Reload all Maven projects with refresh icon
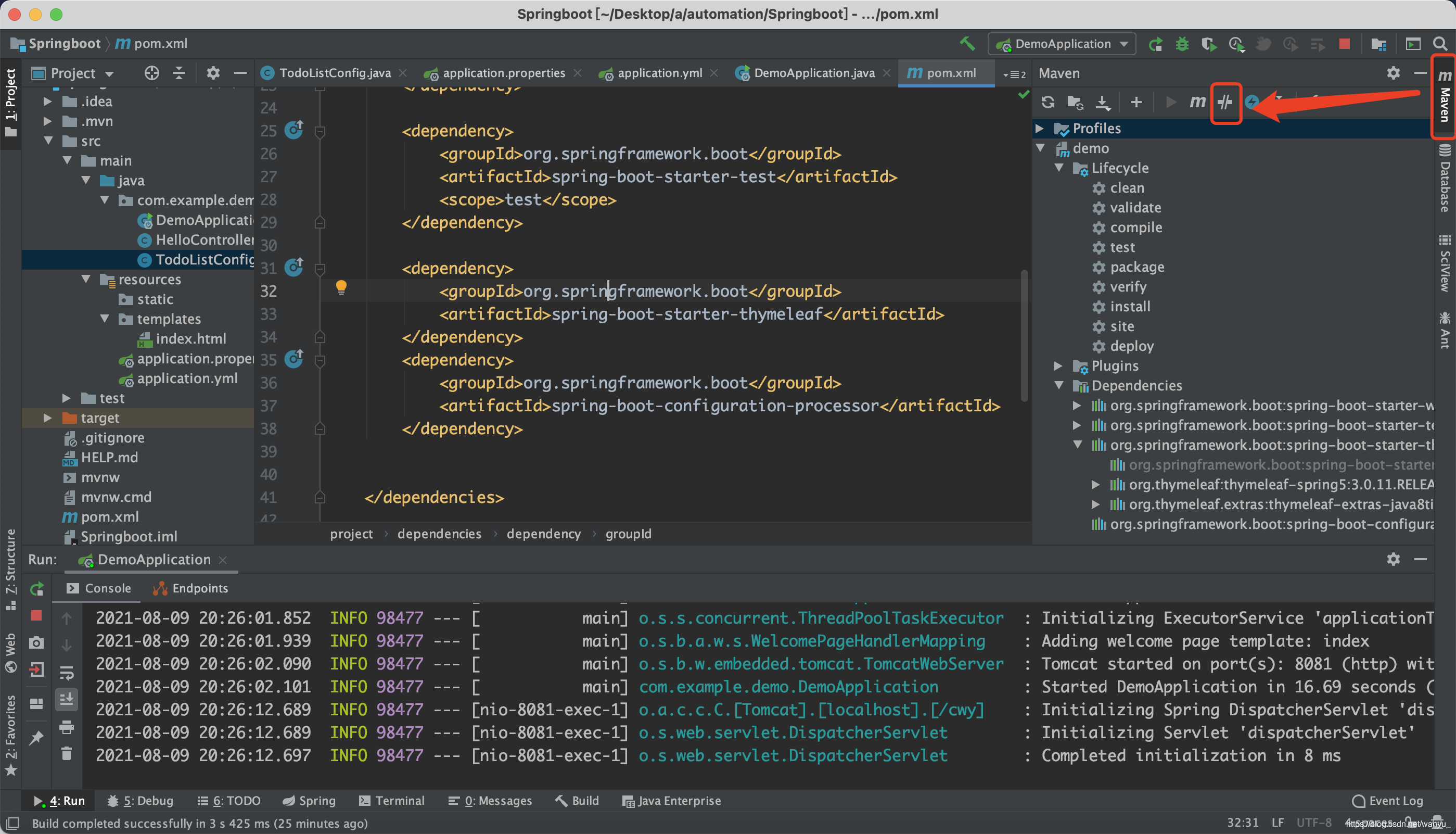 click(1049, 102)
